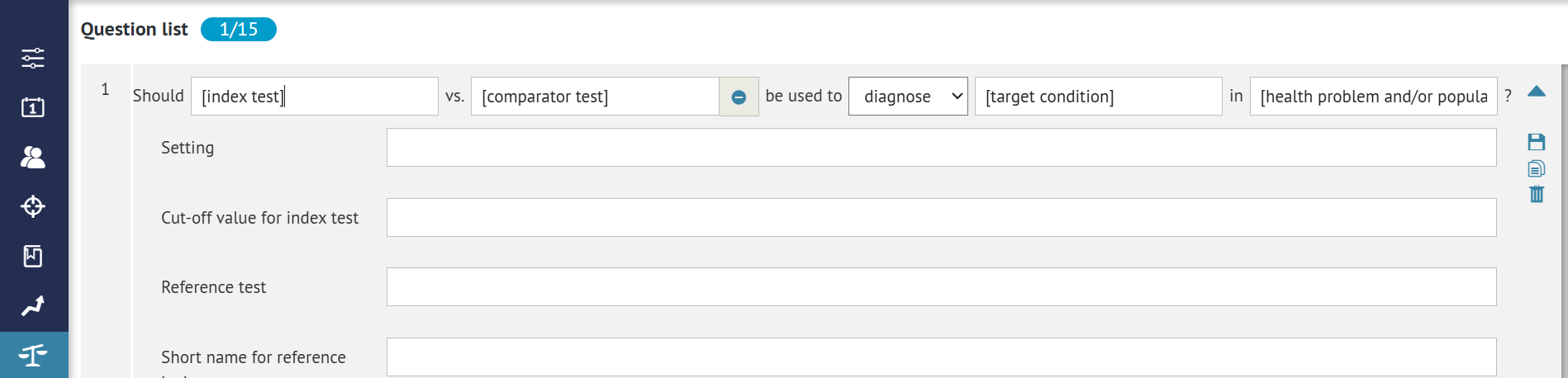Click the index test input field
The image size is (1568, 378).
point(314,97)
